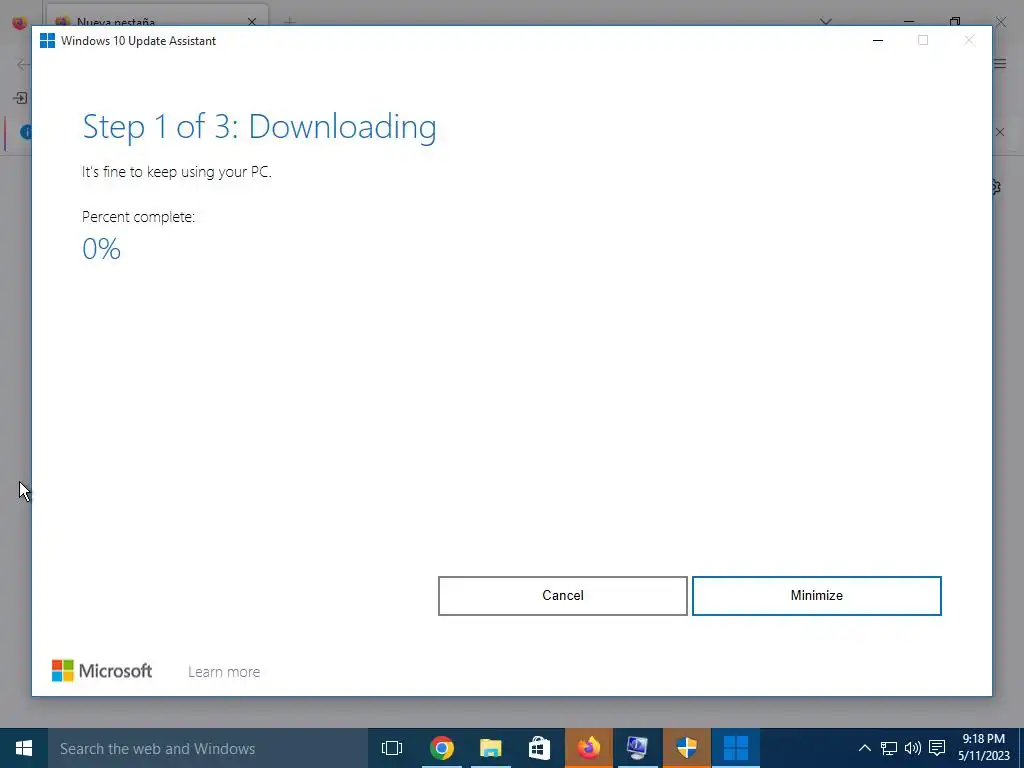
Task: Open the Firefox new tab settings gear
Action: coord(996,187)
